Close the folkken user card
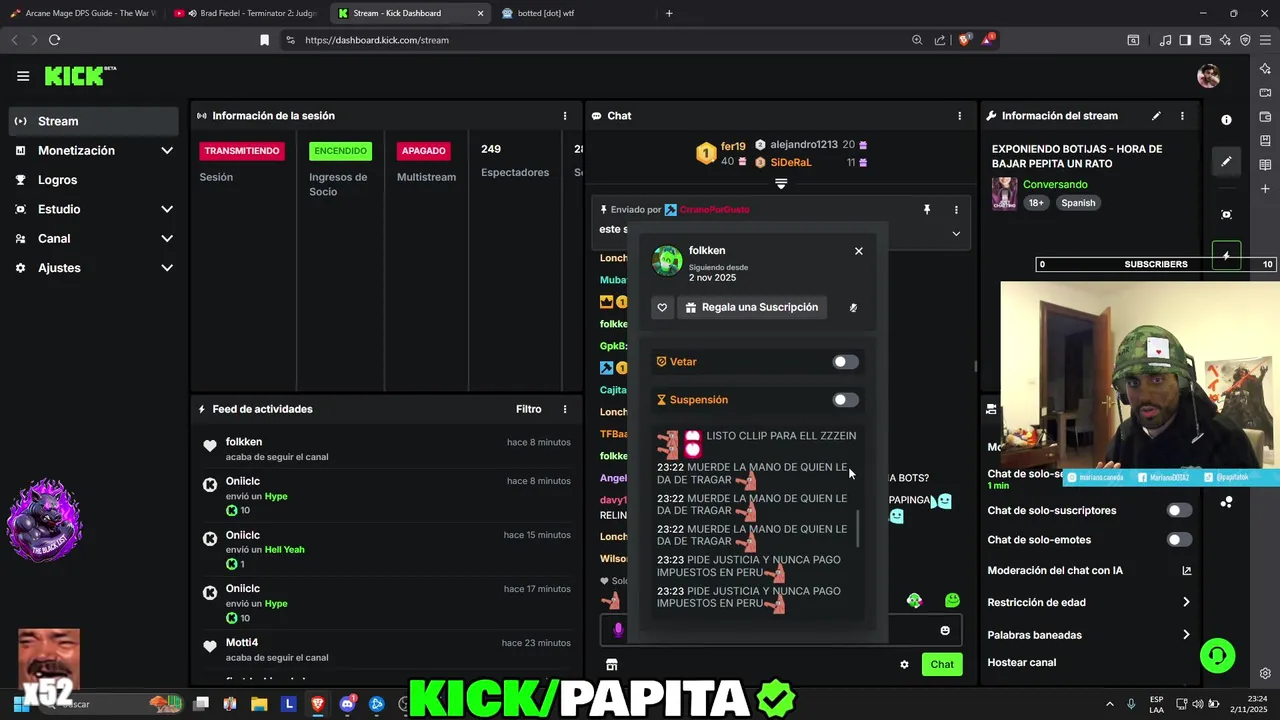Viewport: 1280px width, 720px height. coord(859,251)
